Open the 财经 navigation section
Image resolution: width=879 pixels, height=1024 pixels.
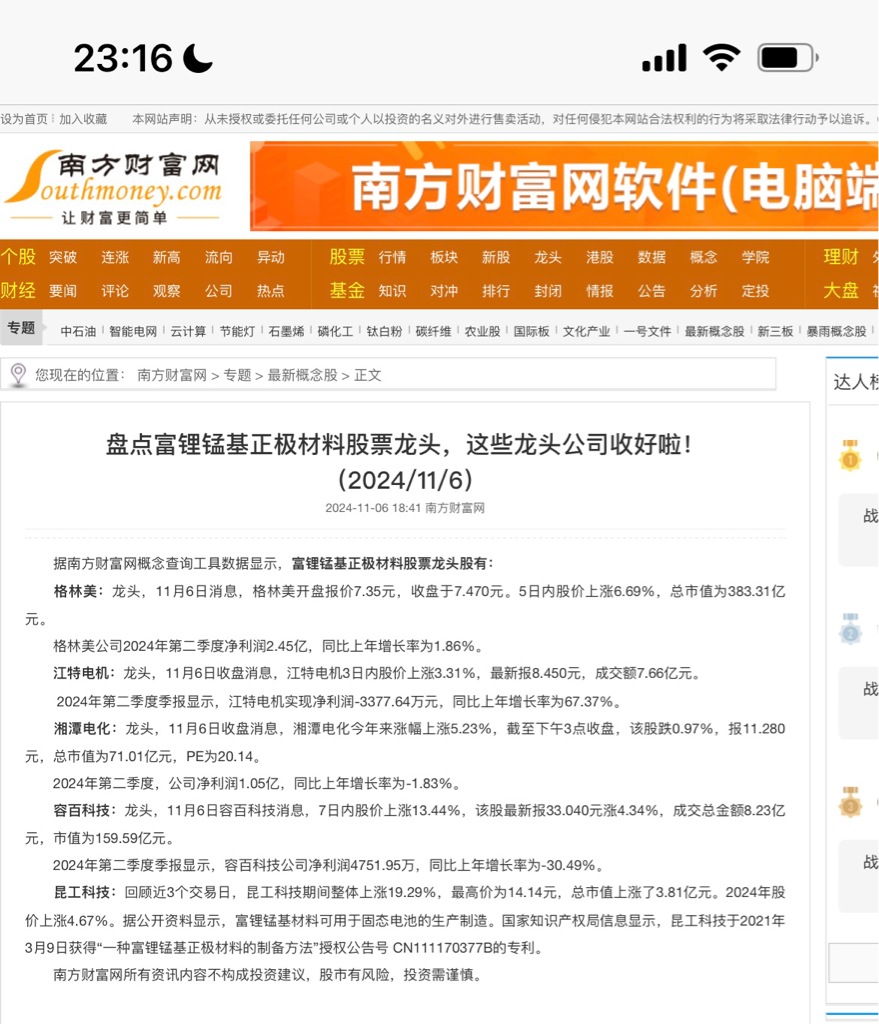coord(18,291)
